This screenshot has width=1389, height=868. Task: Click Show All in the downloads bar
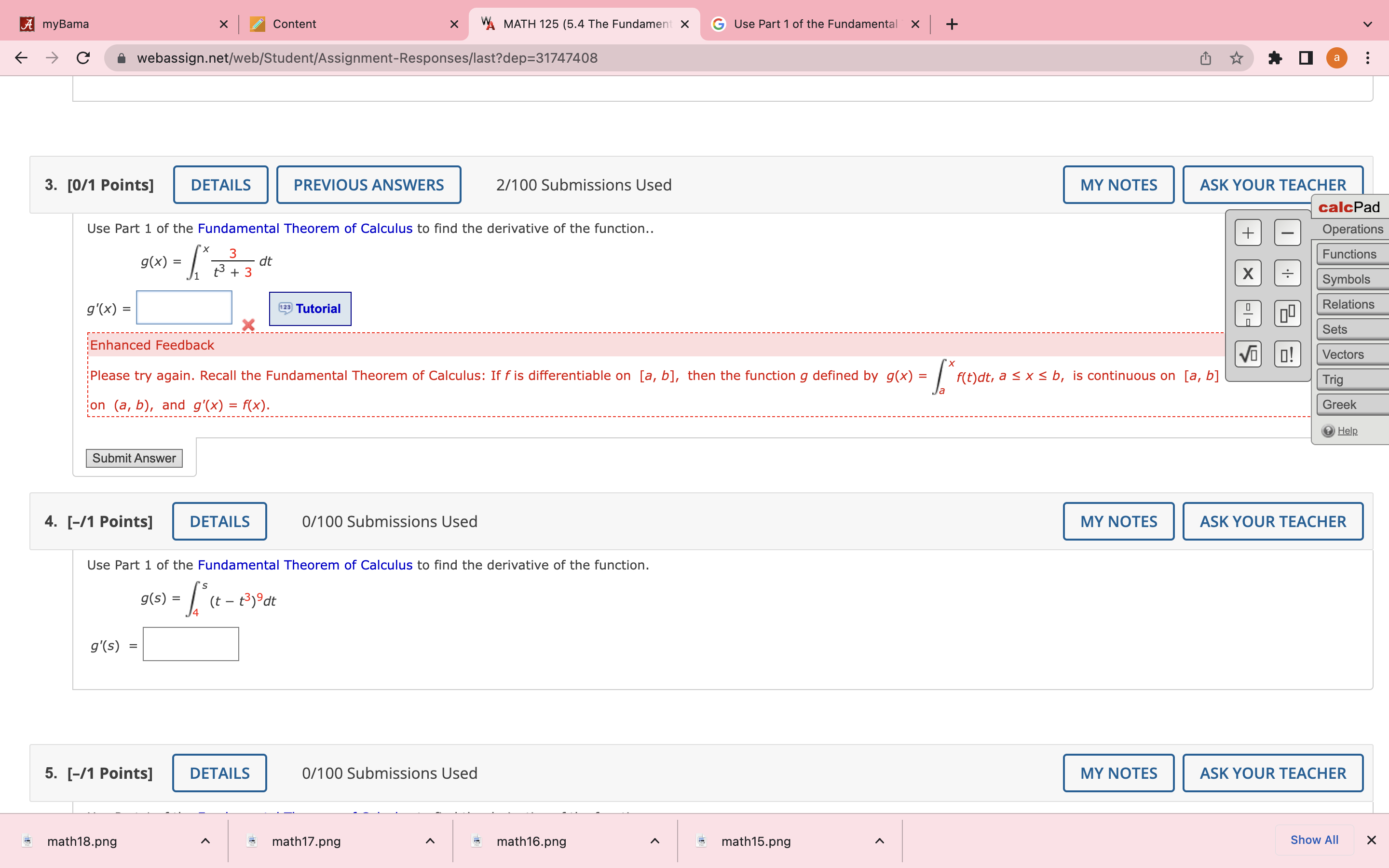[x=1314, y=839]
